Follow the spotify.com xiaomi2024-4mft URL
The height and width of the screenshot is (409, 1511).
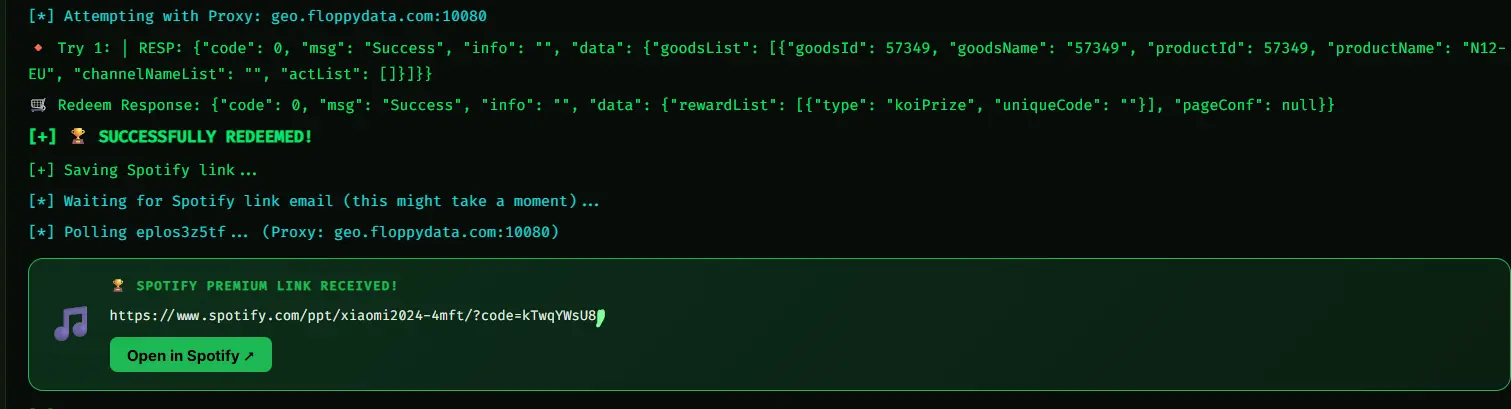[354, 316]
